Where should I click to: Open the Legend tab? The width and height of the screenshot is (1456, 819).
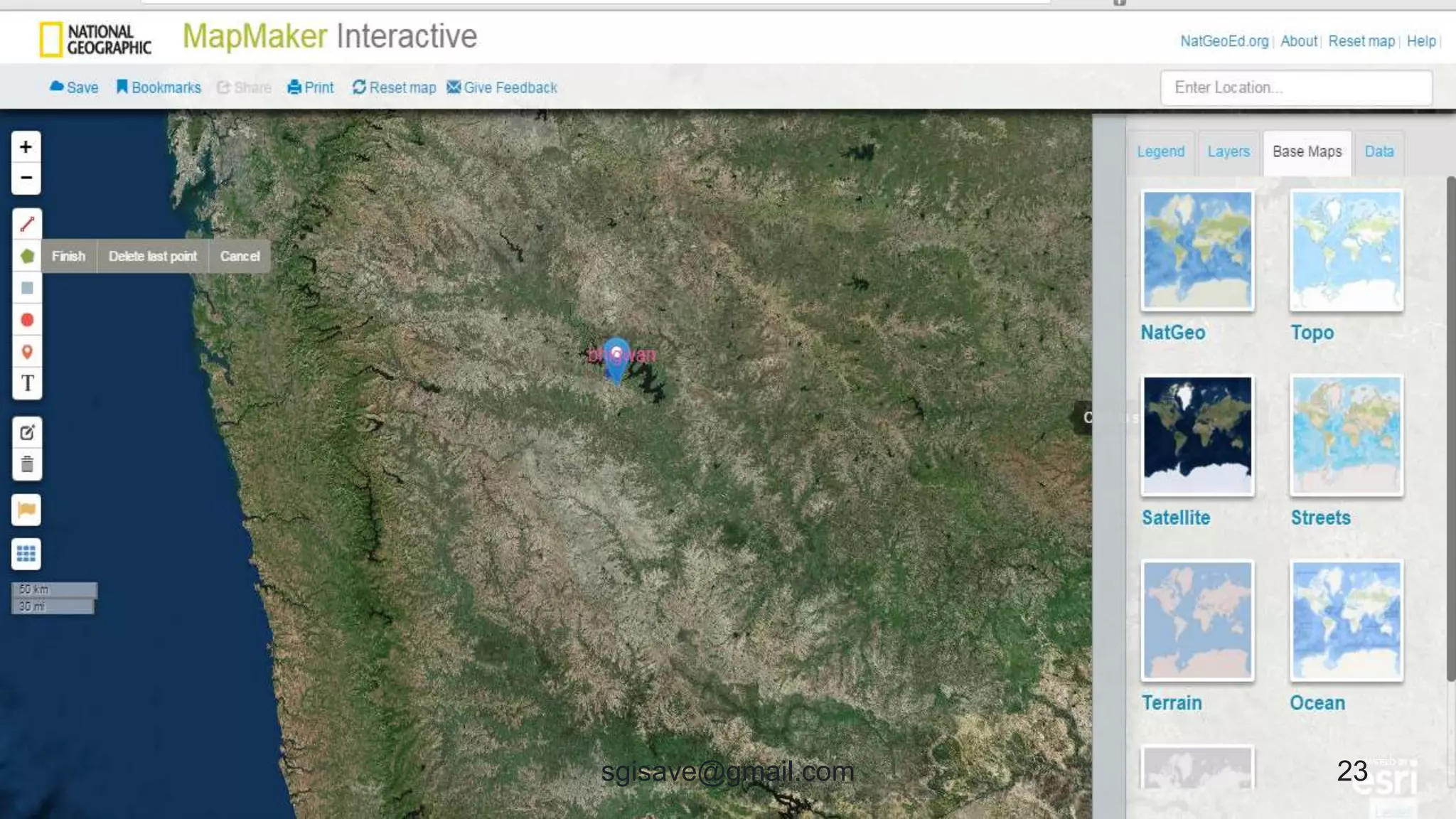[1160, 151]
